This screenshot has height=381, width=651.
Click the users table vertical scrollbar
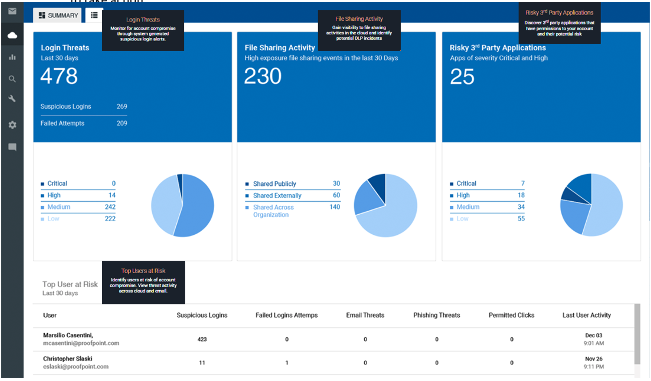click(x=637, y=334)
